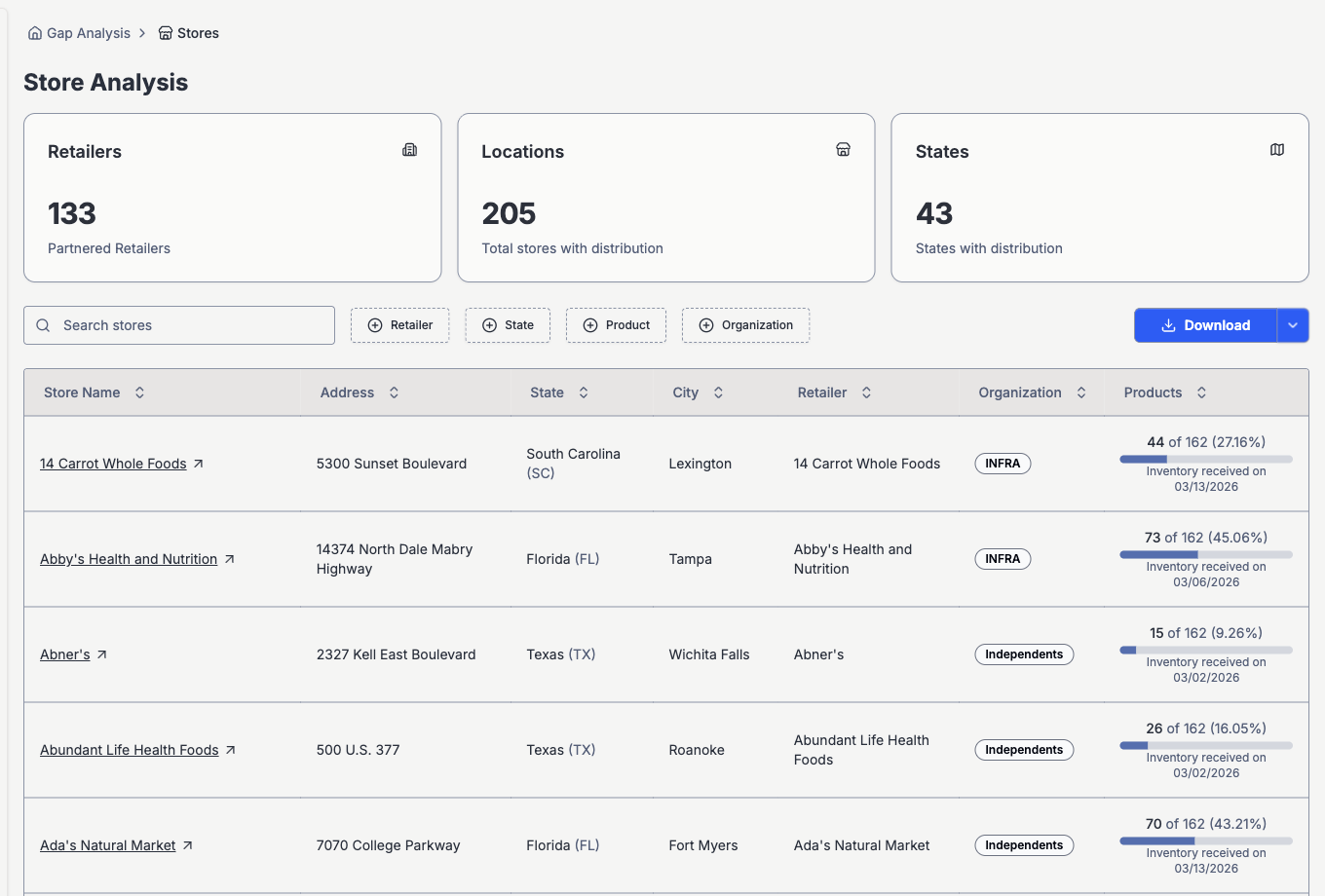Image resolution: width=1325 pixels, height=896 pixels.
Task: Open Abundant Life Health Foods store link
Action: pyautogui.click(x=130, y=750)
